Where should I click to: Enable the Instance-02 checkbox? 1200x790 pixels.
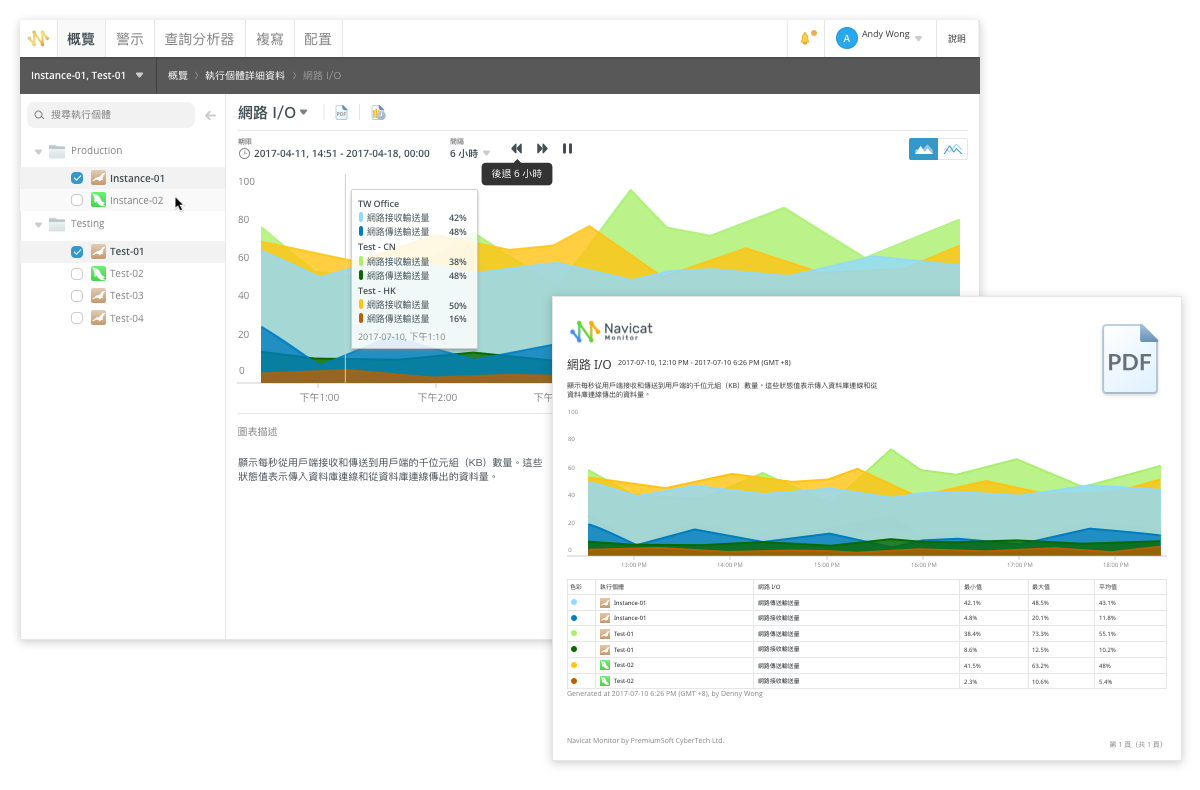77,200
